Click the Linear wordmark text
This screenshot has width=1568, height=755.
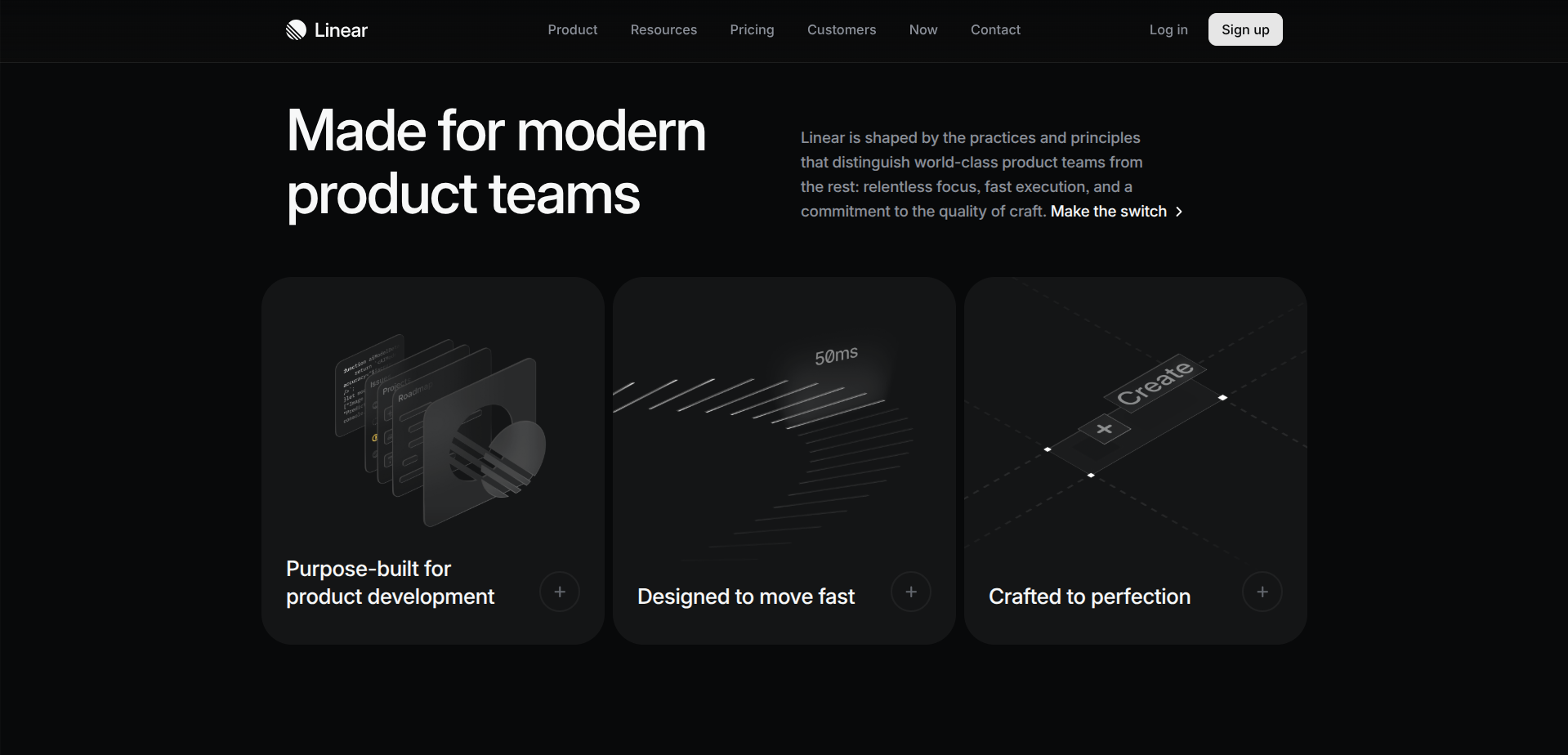(x=341, y=30)
